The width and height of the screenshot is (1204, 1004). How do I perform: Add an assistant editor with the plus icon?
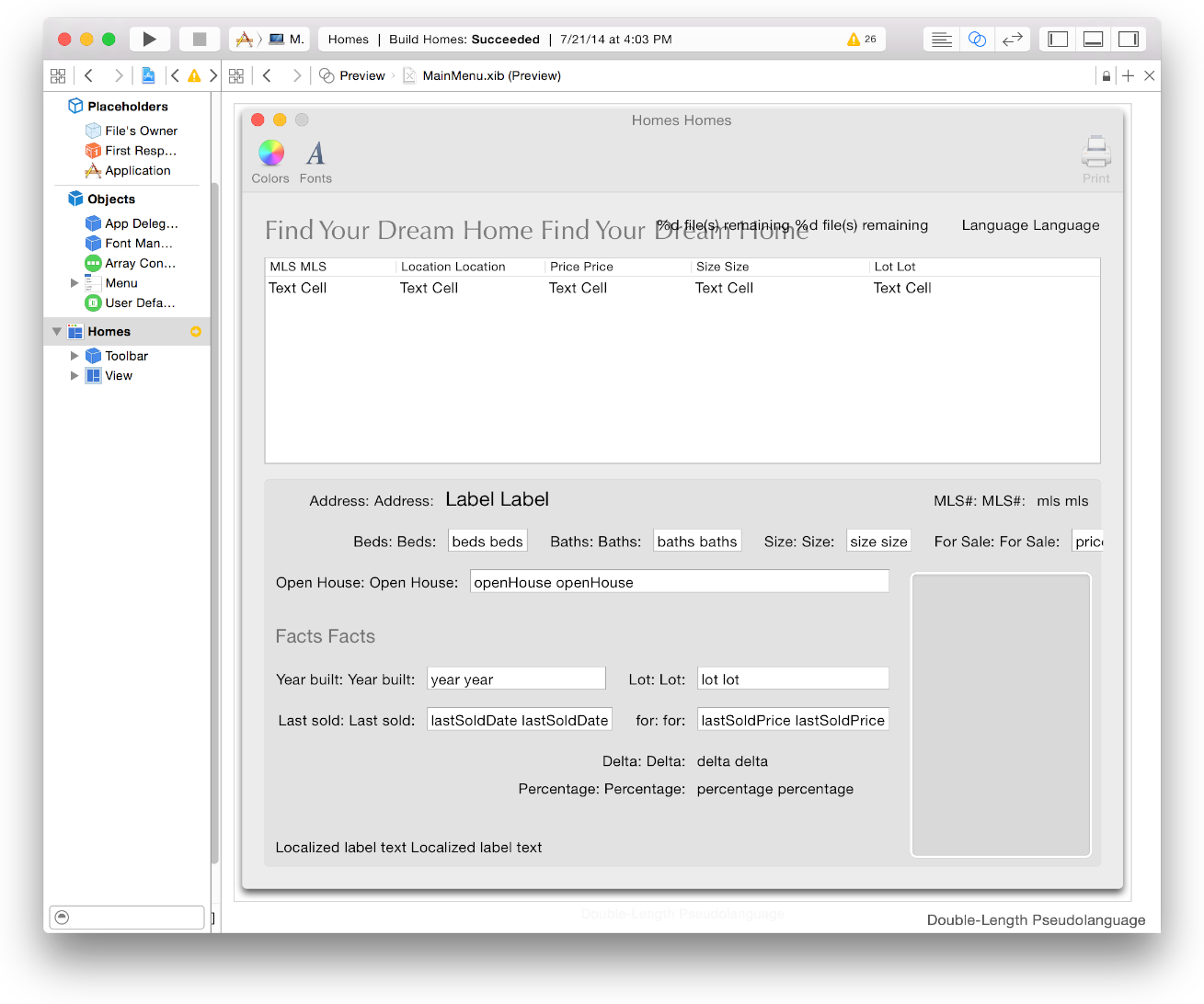tap(1128, 76)
